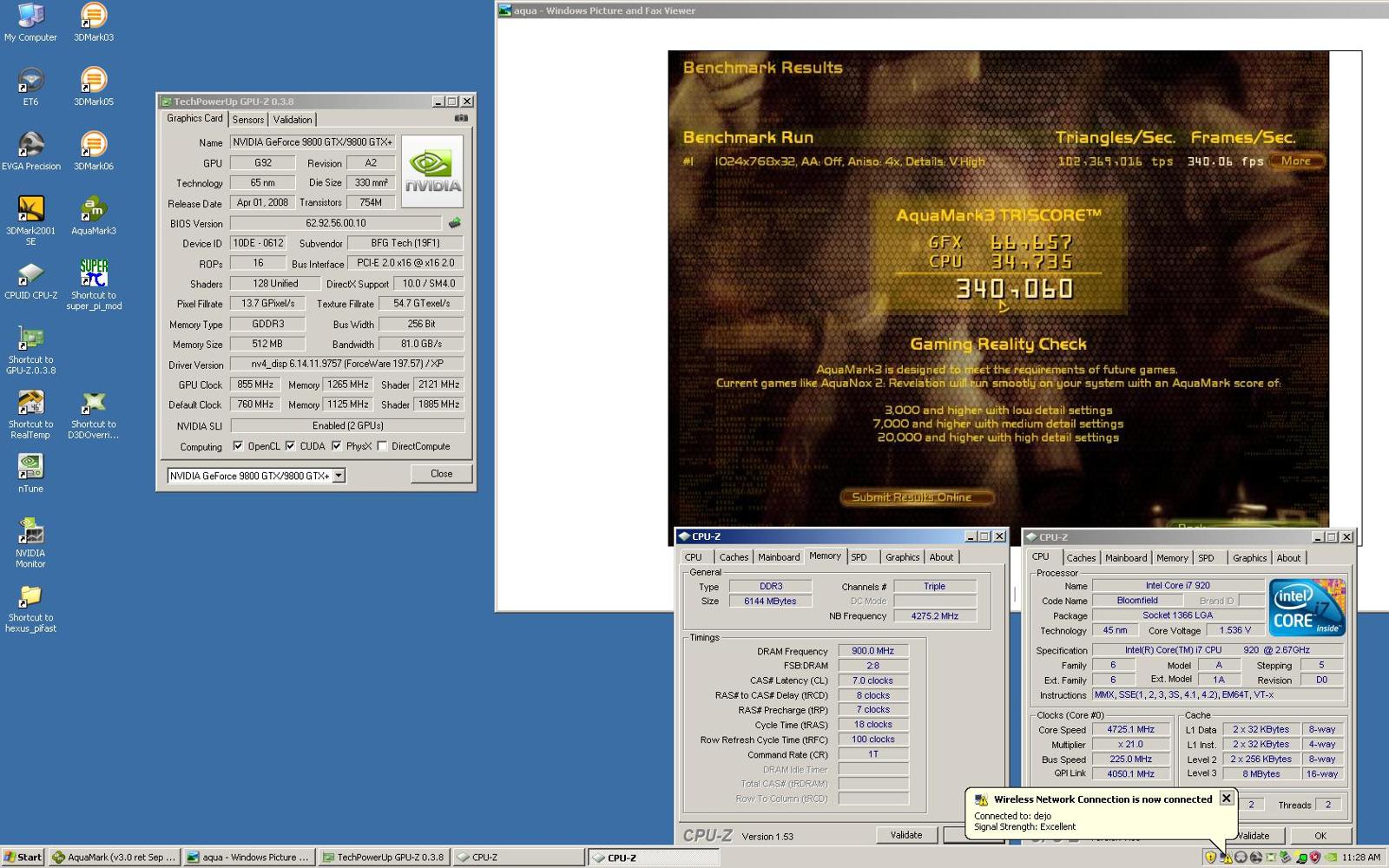Click AquaMark total score 340,060
Viewport: 1389px width, 868px height.
pyautogui.click(x=1014, y=289)
